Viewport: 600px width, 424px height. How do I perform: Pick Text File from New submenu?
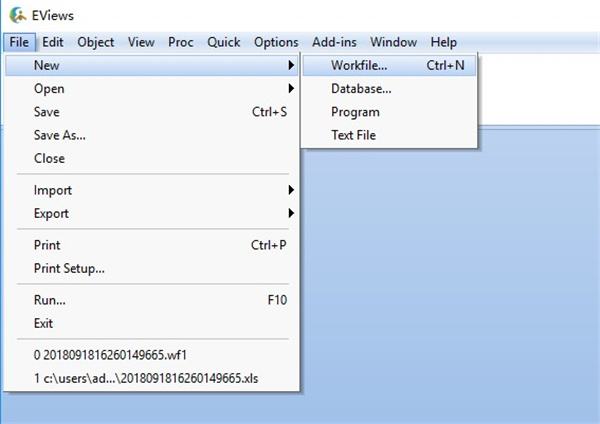pyautogui.click(x=353, y=135)
